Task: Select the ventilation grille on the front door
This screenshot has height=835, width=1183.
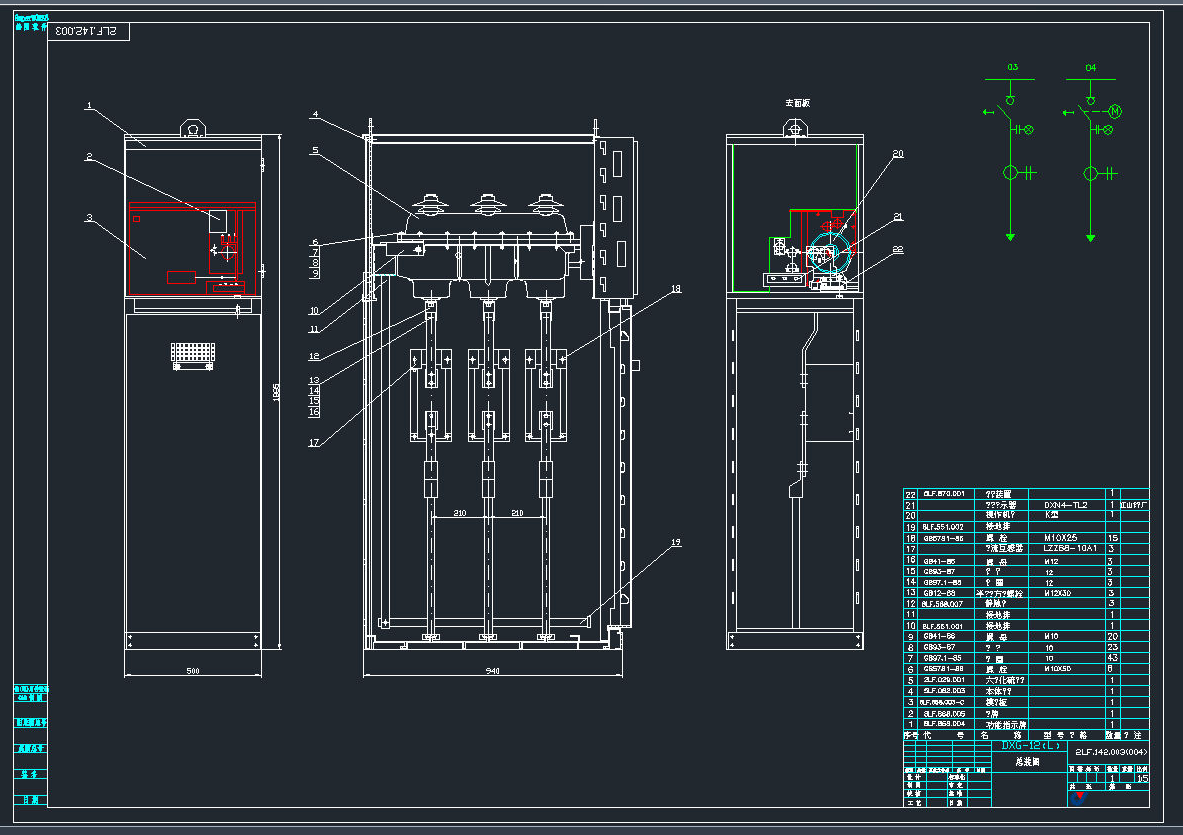Action: [193, 354]
